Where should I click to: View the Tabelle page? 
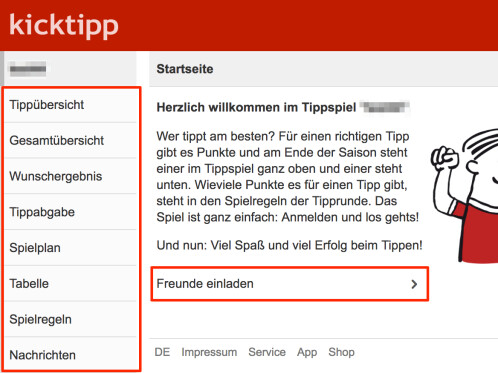pyautogui.click(x=70, y=284)
